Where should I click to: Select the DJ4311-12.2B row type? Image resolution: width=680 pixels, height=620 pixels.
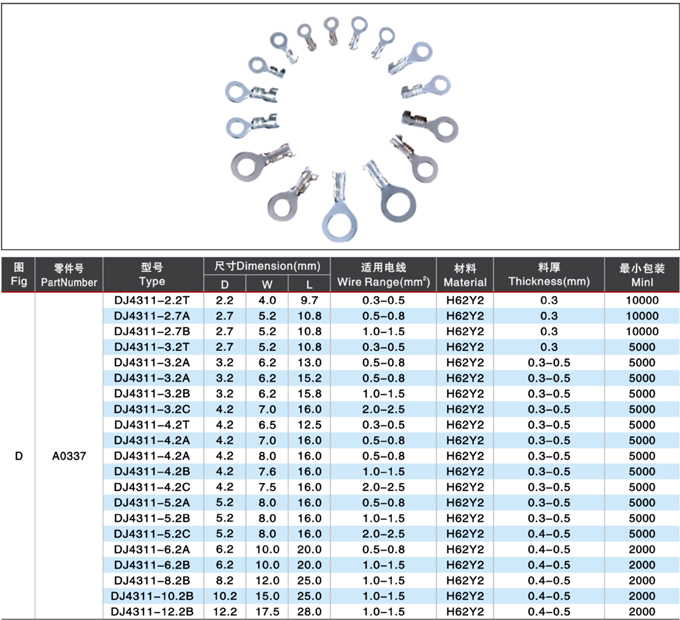152,611
